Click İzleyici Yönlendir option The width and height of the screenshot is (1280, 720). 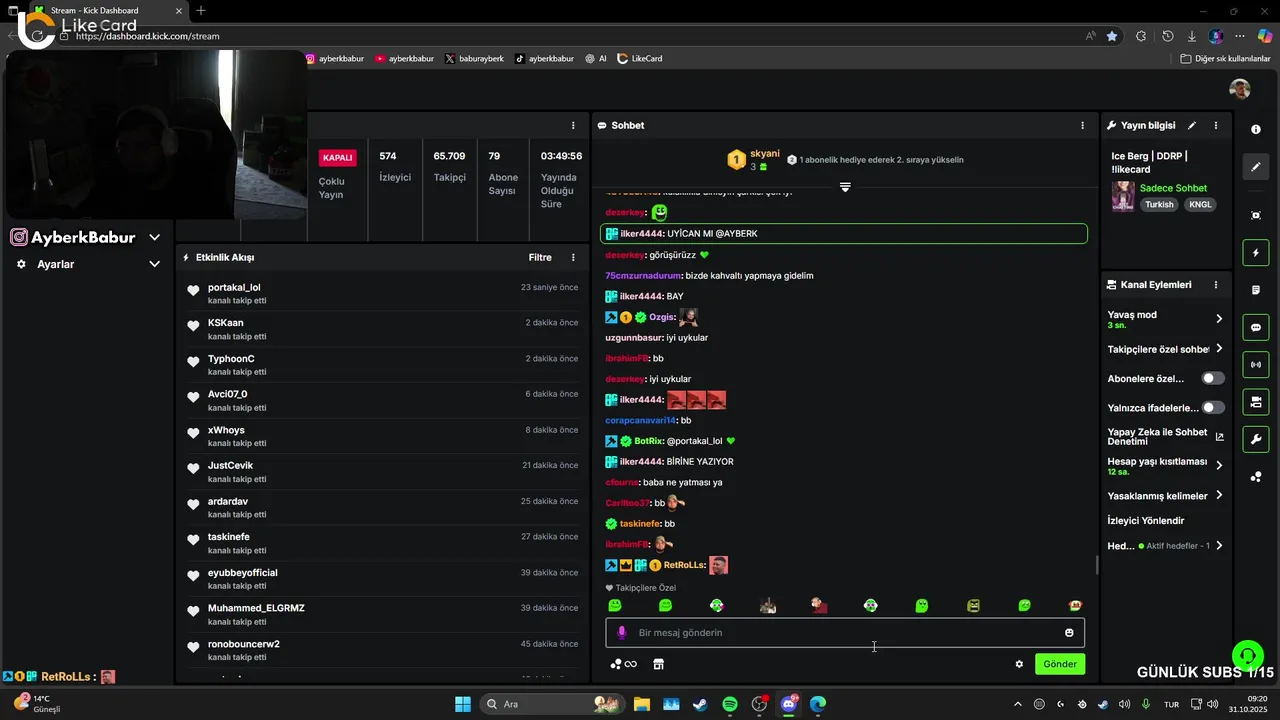[x=1146, y=521]
